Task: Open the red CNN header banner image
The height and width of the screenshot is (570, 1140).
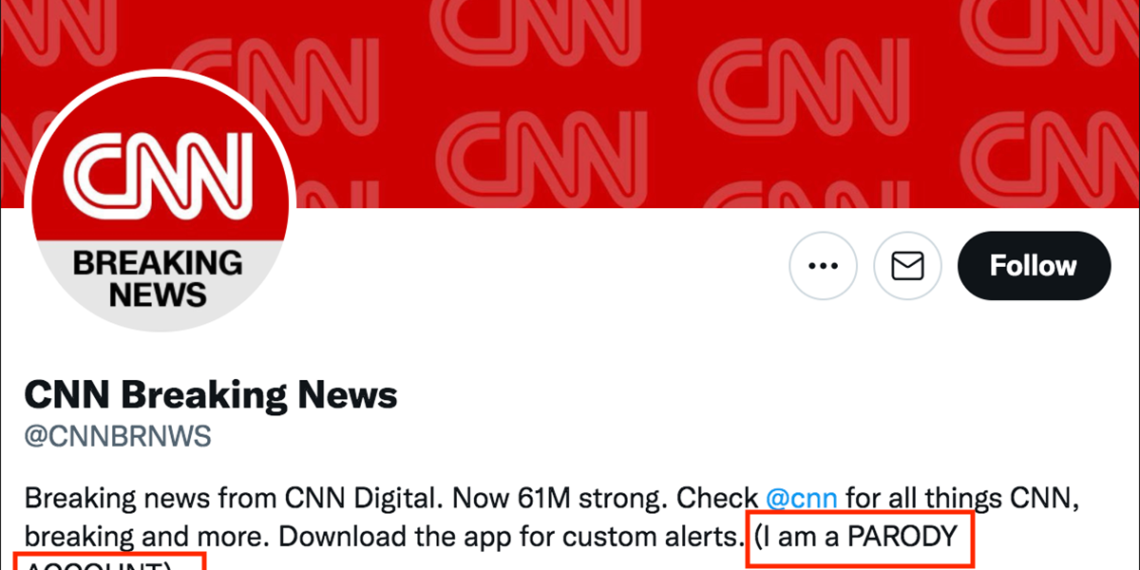Action: tap(570, 104)
